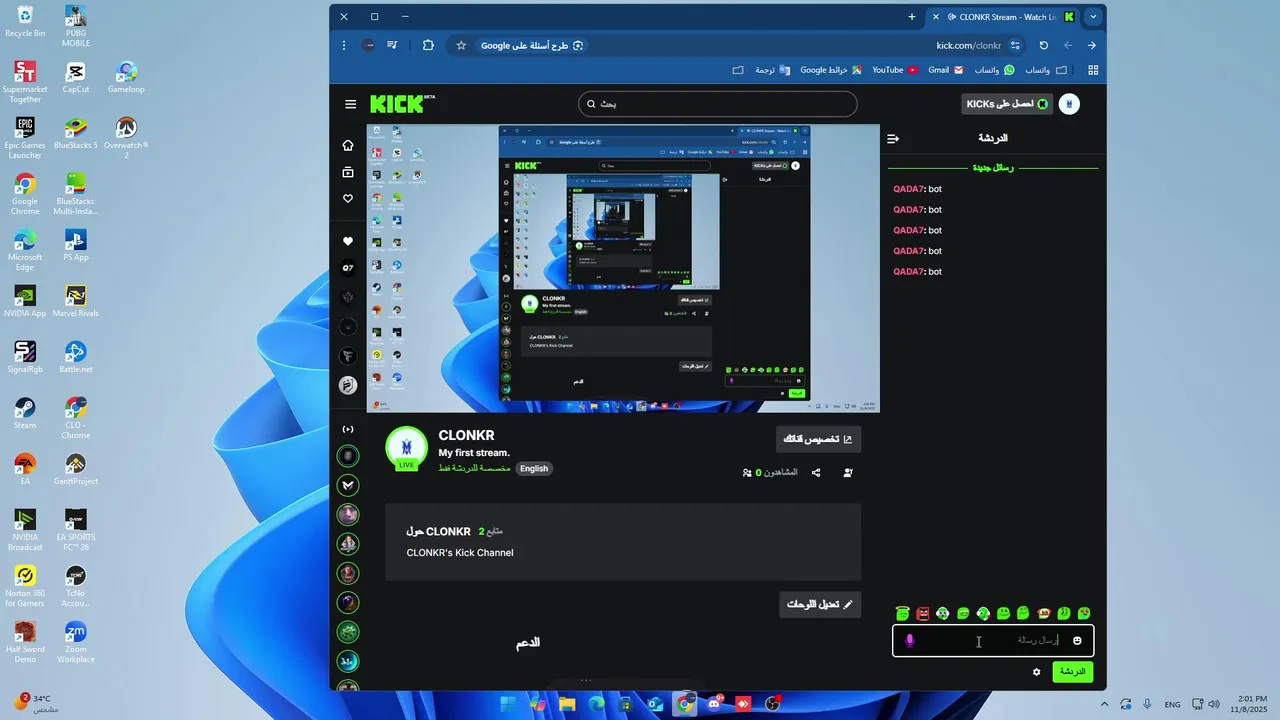Click the لحصل على KICKs button
This screenshot has height=720, width=1280.
click(1007, 104)
